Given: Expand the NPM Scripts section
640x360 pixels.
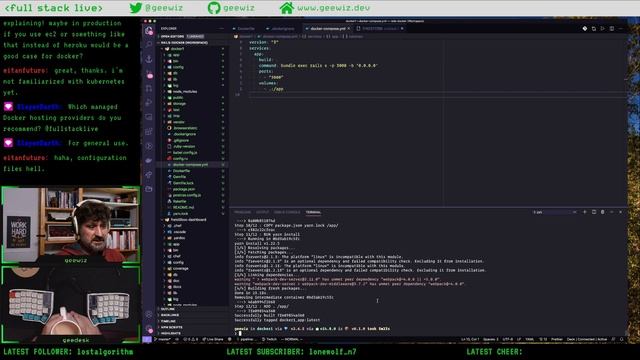Looking at the screenshot, I should coord(192,327).
